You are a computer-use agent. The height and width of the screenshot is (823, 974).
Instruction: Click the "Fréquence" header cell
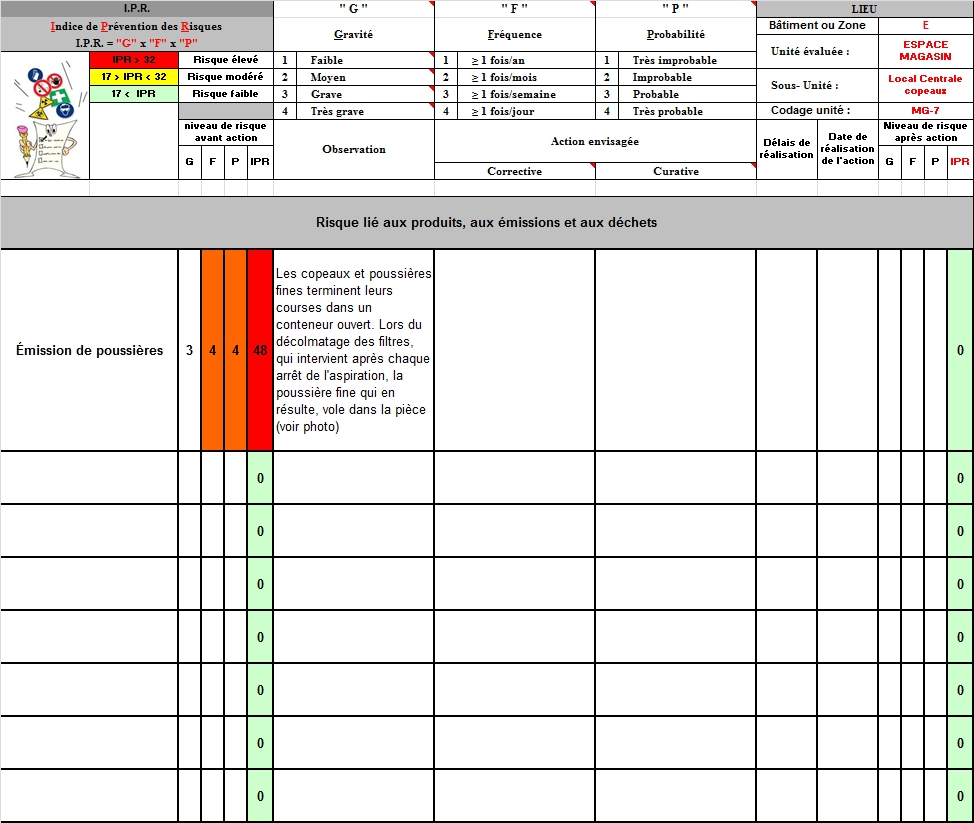click(514, 34)
